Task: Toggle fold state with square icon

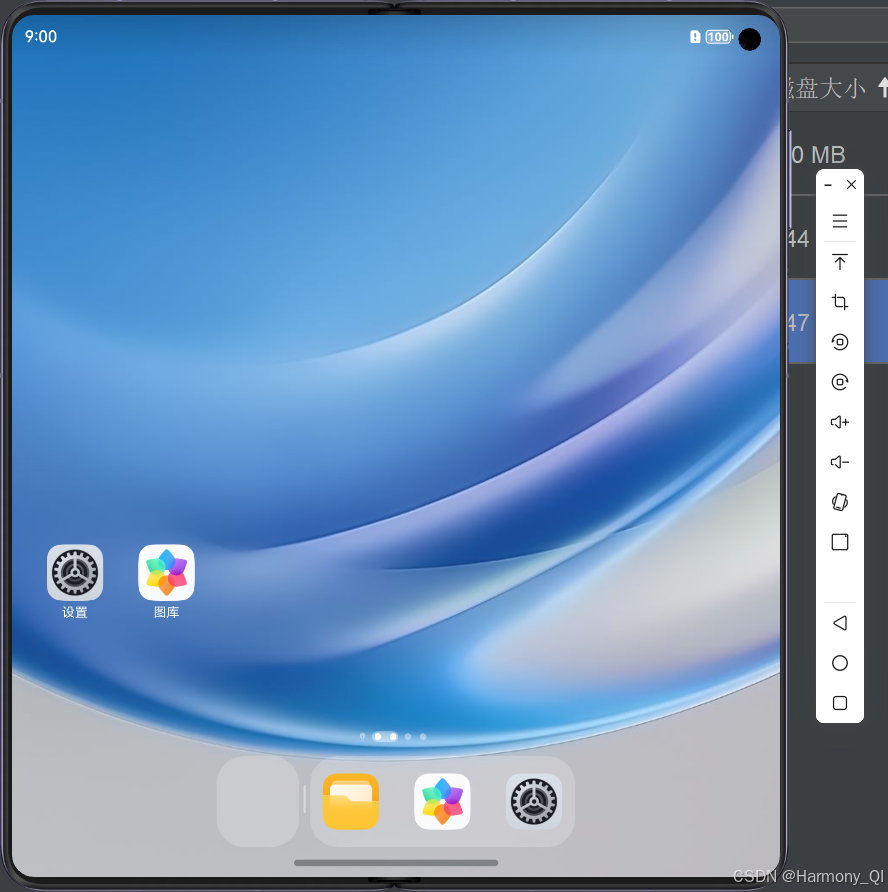Action: click(x=840, y=542)
